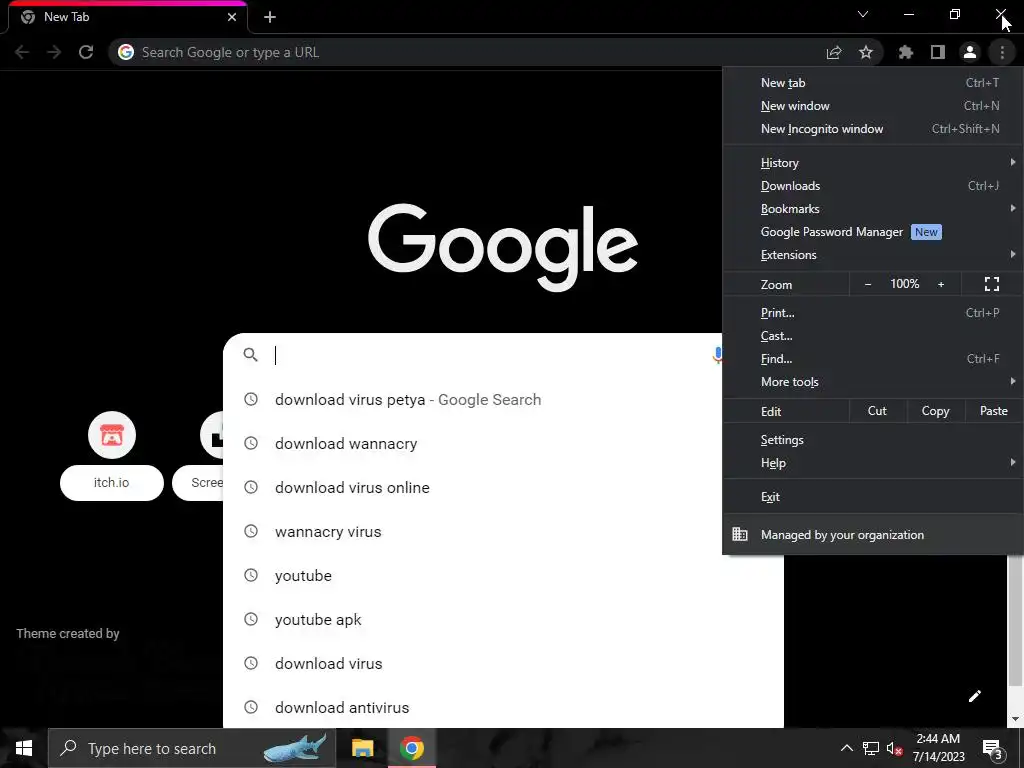Click the magnifier icon in search box

(250, 355)
